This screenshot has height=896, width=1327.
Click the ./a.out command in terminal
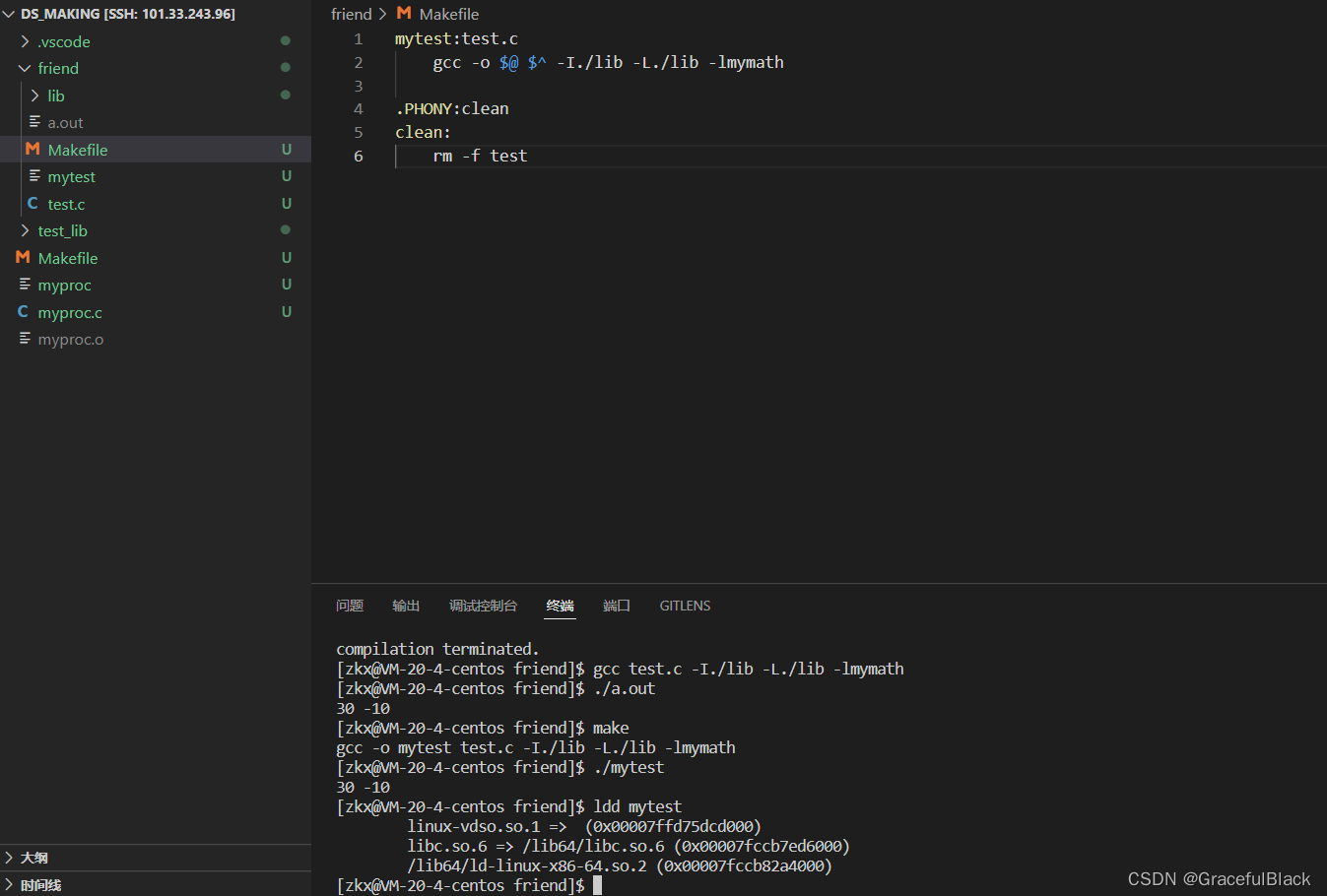(624, 688)
